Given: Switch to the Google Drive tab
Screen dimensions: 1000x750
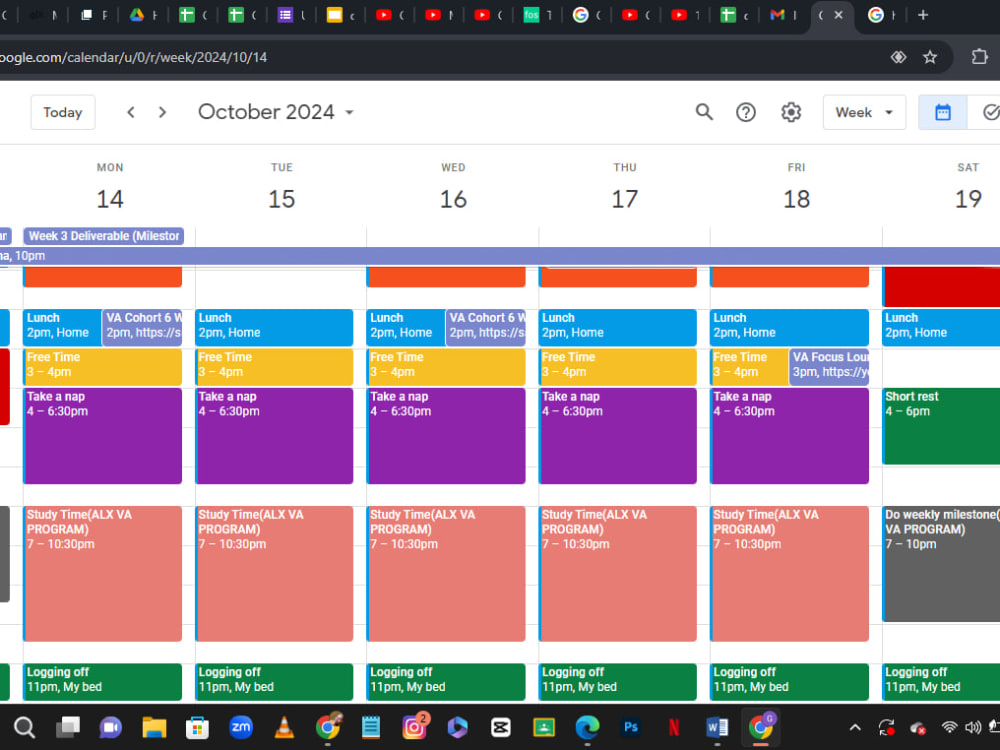Looking at the screenshot, I should 136,15.
